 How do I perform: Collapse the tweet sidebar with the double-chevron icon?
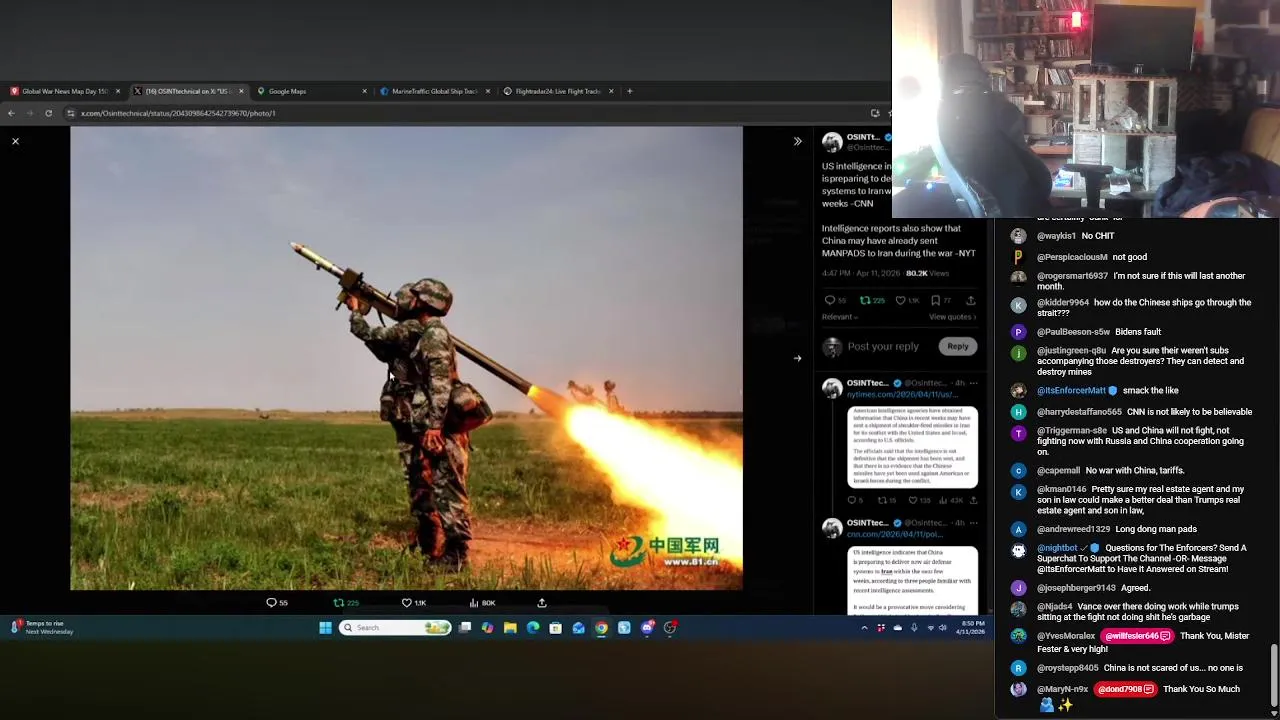coord(797,141)
